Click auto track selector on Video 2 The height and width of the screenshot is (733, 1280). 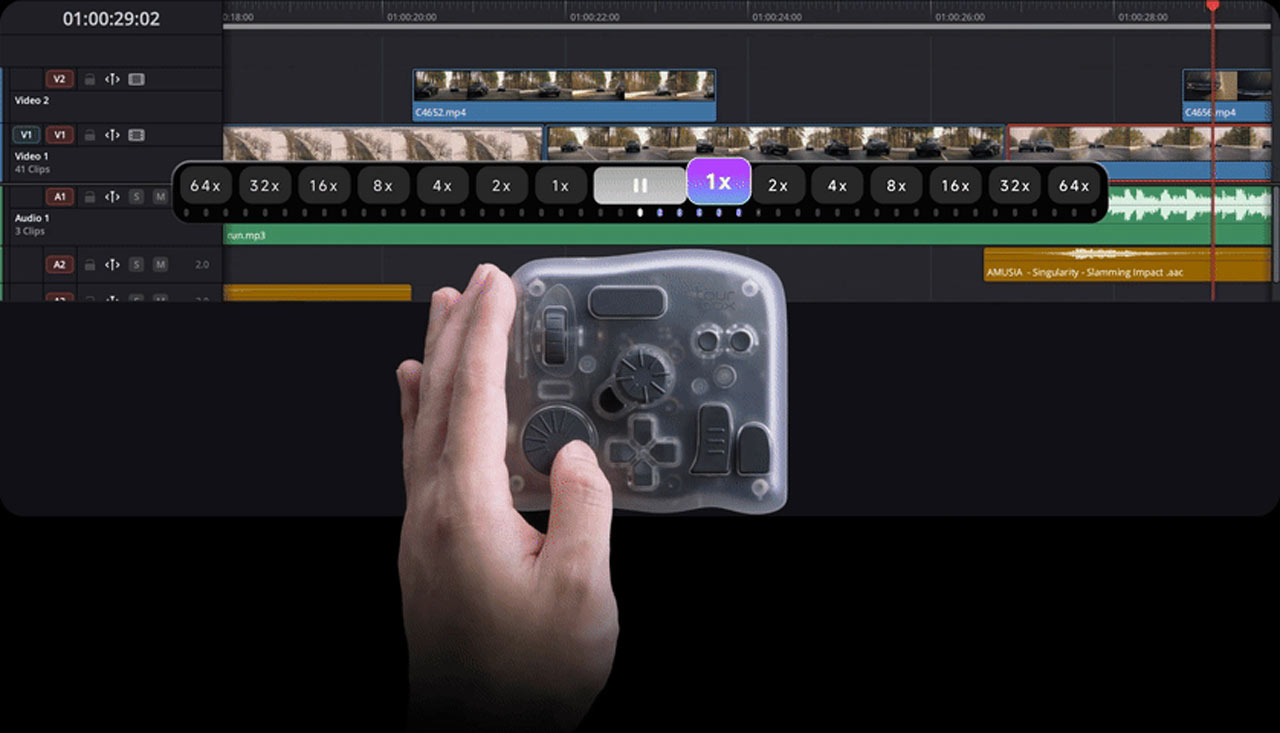[112, 79]
